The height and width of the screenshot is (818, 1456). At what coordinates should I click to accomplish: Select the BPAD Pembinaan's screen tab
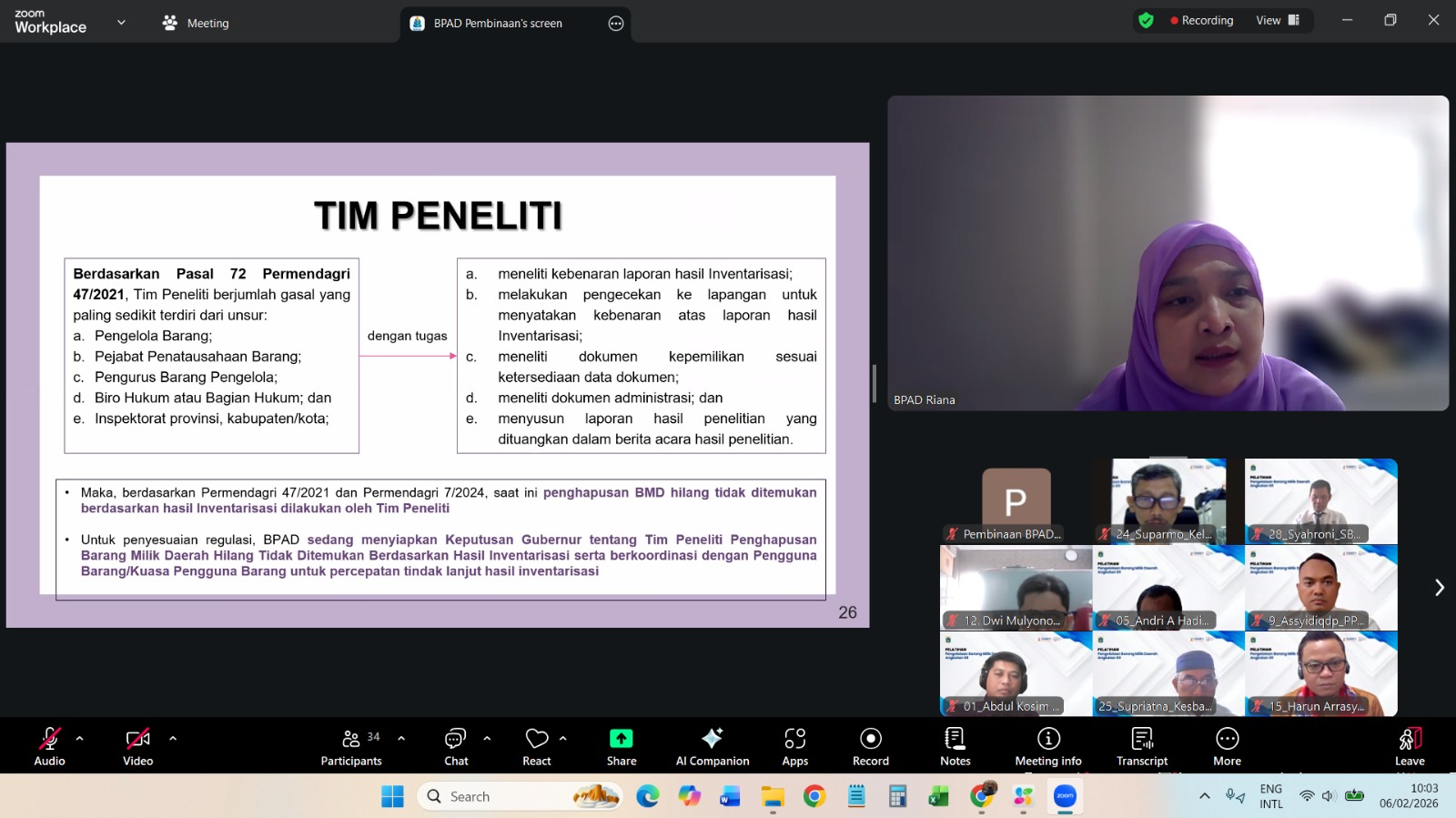pyautogui.click(x=498, y=24)
